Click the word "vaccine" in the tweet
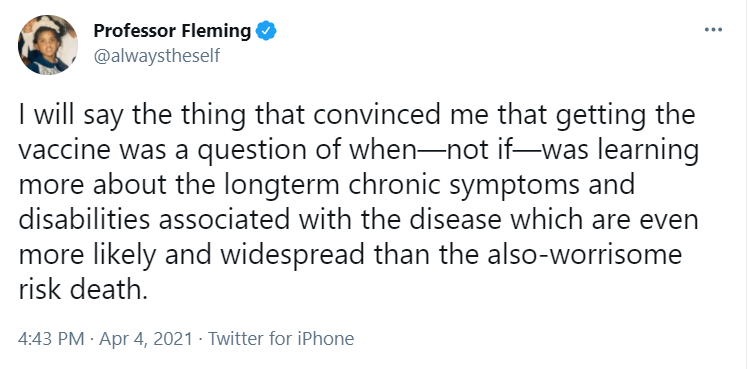This screenshot has width=748, height=369. (67, 151)
